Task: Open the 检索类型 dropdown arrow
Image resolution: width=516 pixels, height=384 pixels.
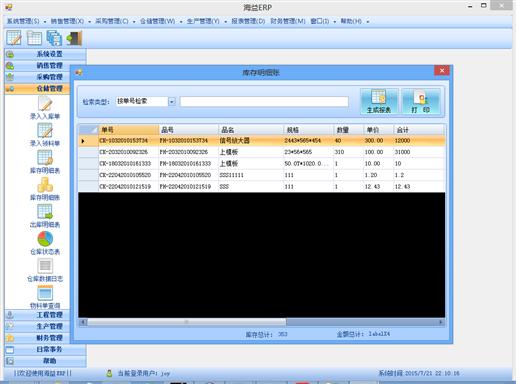Action: point(172,101)
